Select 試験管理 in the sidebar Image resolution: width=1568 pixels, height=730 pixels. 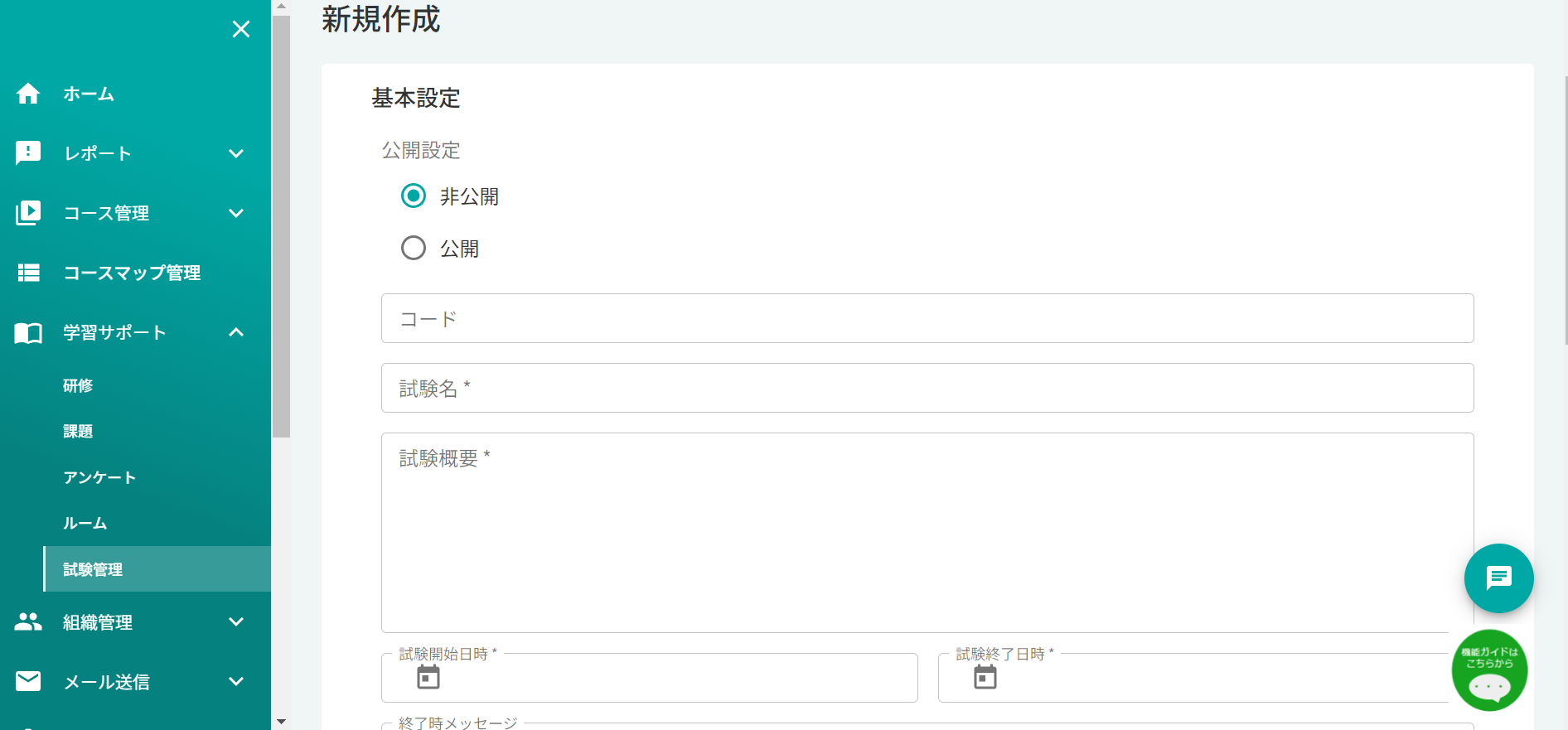coord(157,569)
